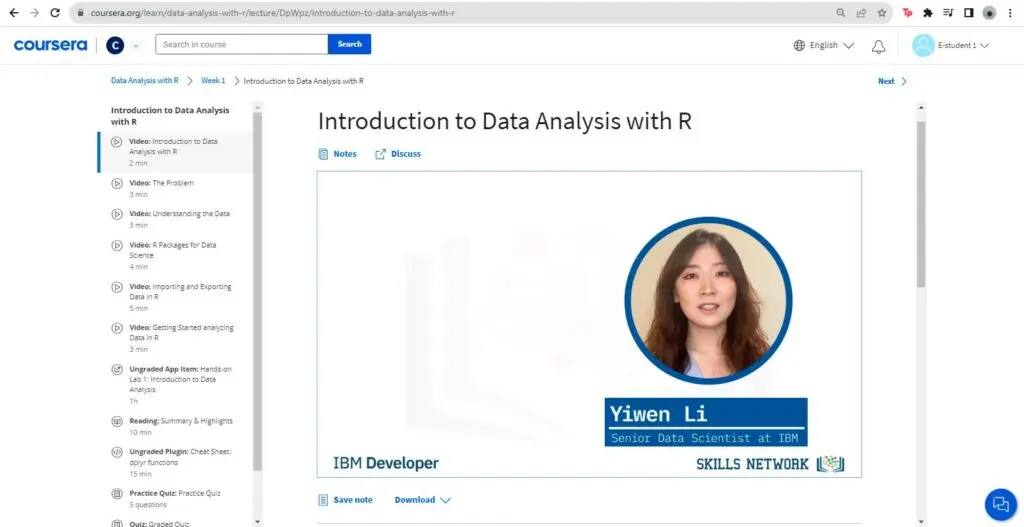Toggle the browser side panel
The height and width of the screenshot is (527, 1024).
pos(968,12)
